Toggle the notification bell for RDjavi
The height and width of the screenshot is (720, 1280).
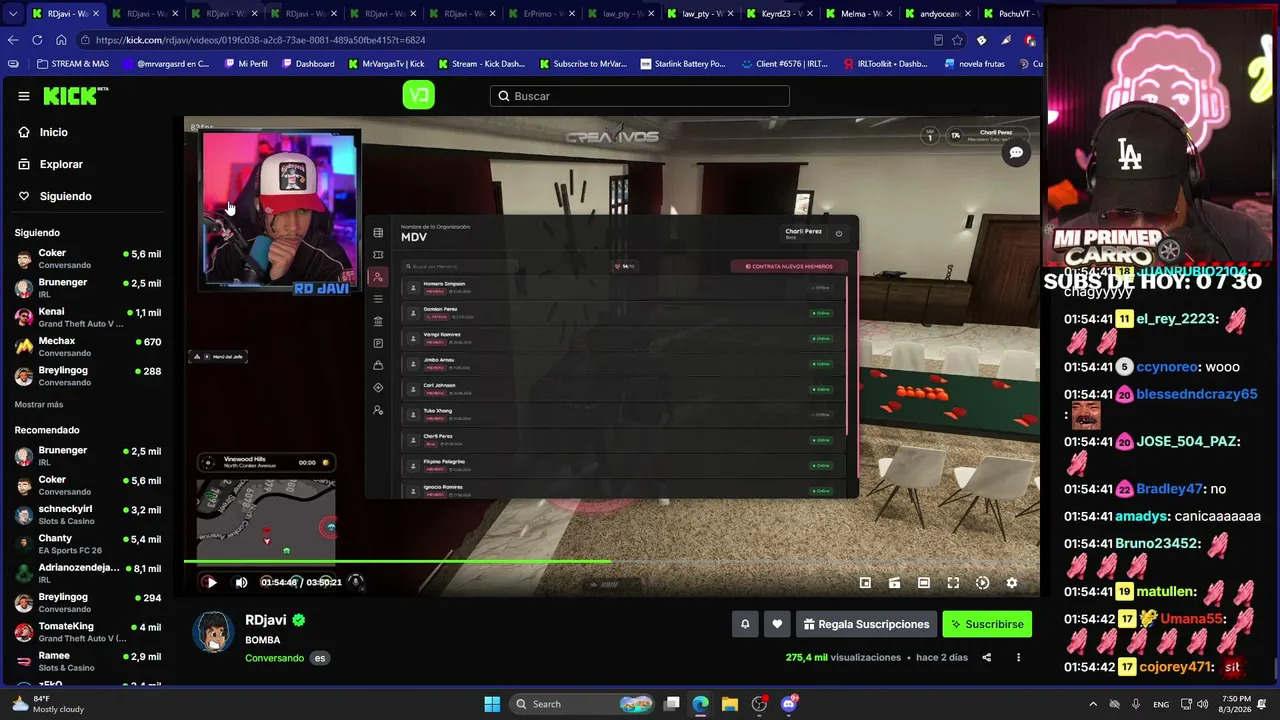745,624
